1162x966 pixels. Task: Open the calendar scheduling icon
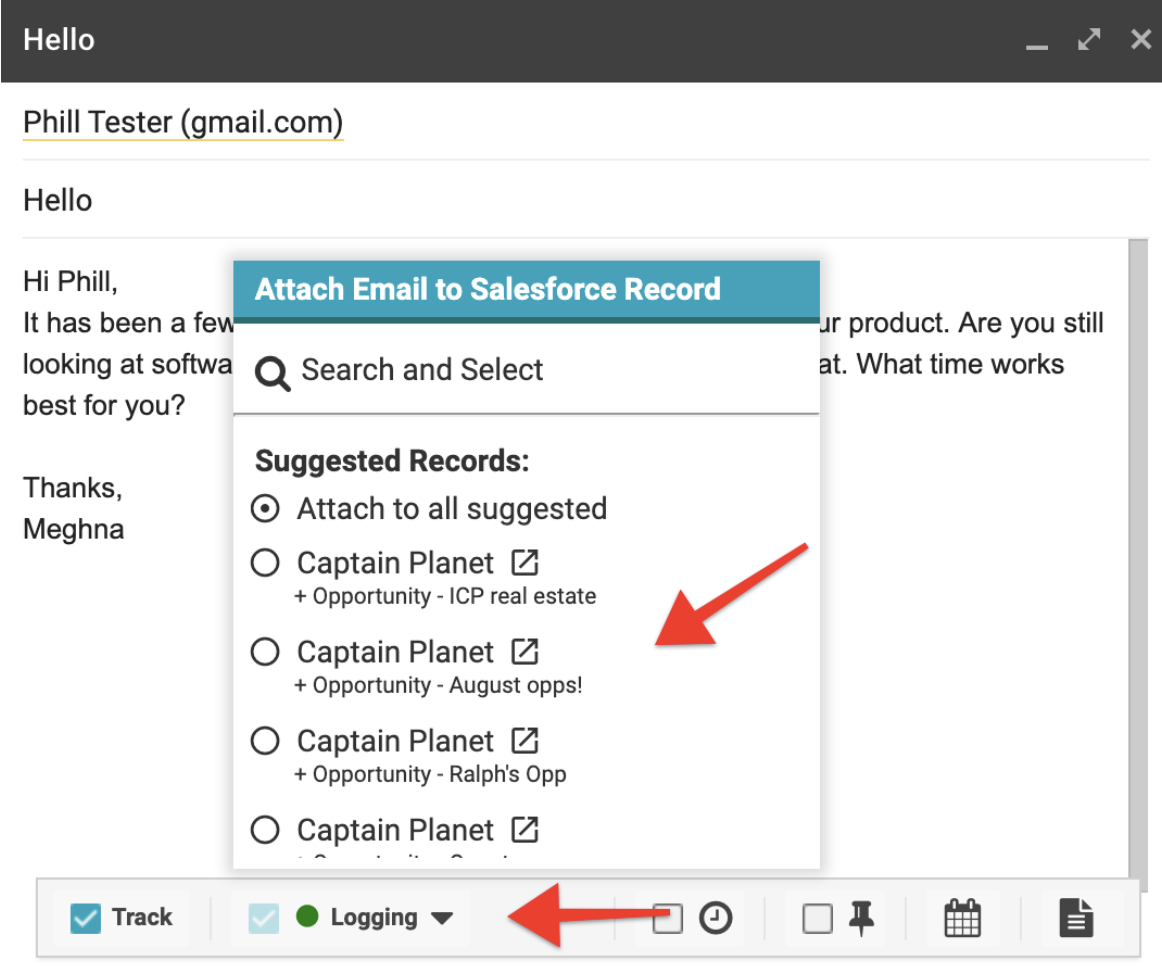pos(962,918)
